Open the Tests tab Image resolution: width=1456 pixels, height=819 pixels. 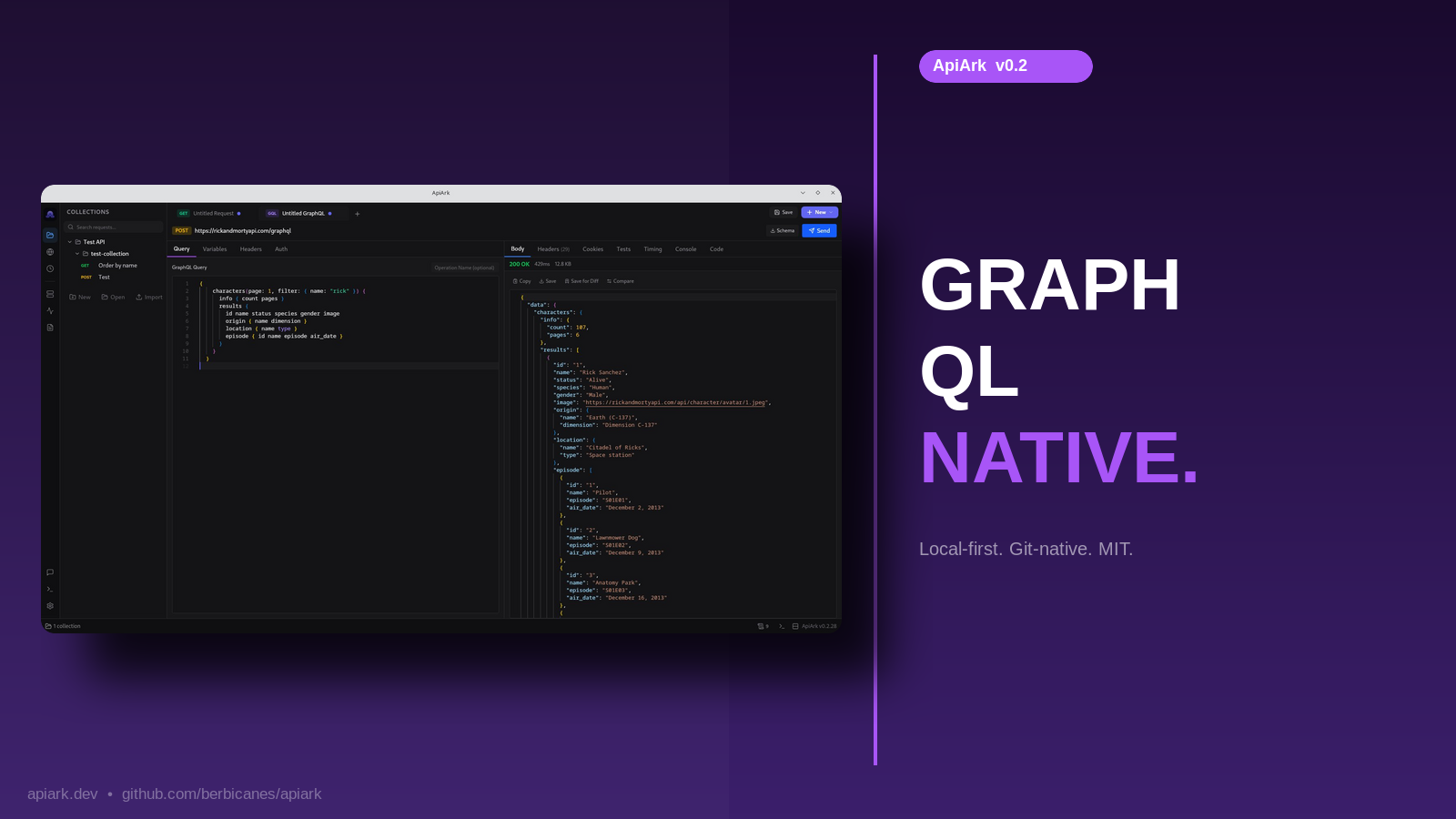tap(623, 249)
